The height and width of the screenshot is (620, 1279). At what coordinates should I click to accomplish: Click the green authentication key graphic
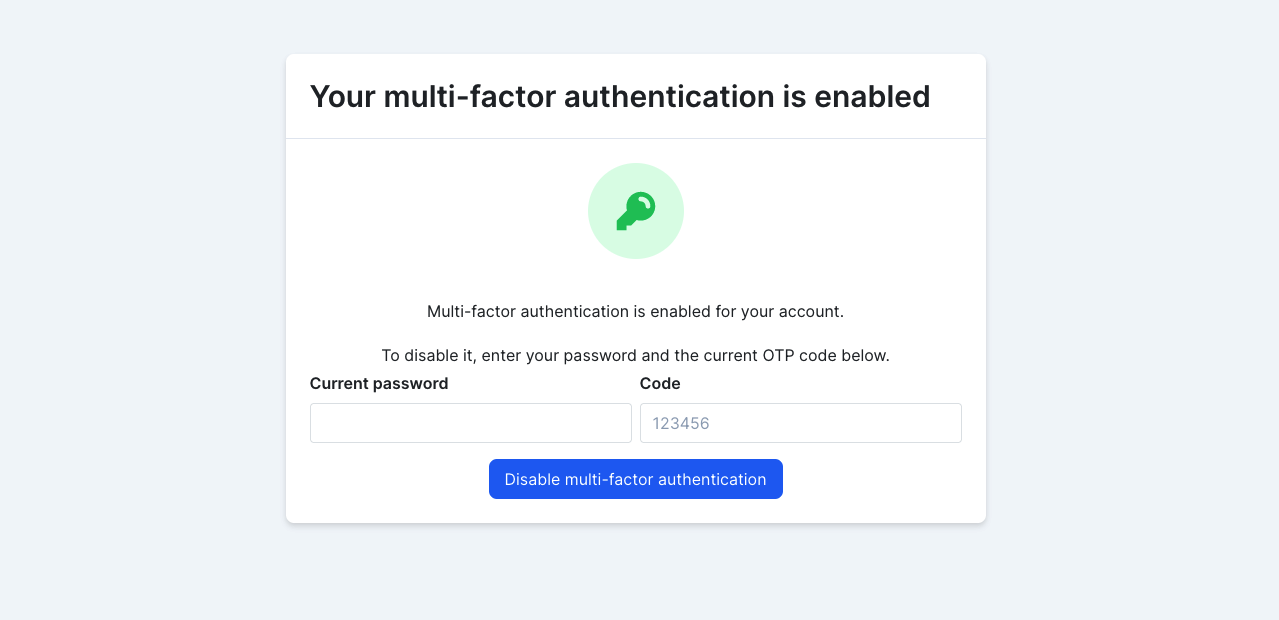635,210
